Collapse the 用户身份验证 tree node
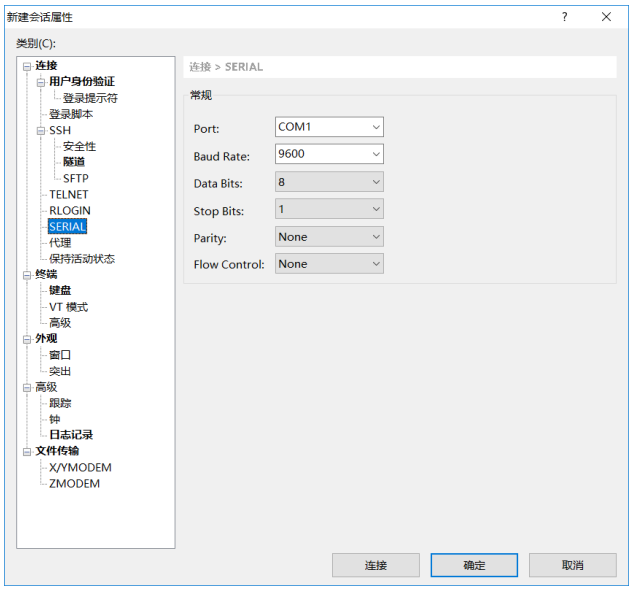The image size is (634, 591). point(40,83)
